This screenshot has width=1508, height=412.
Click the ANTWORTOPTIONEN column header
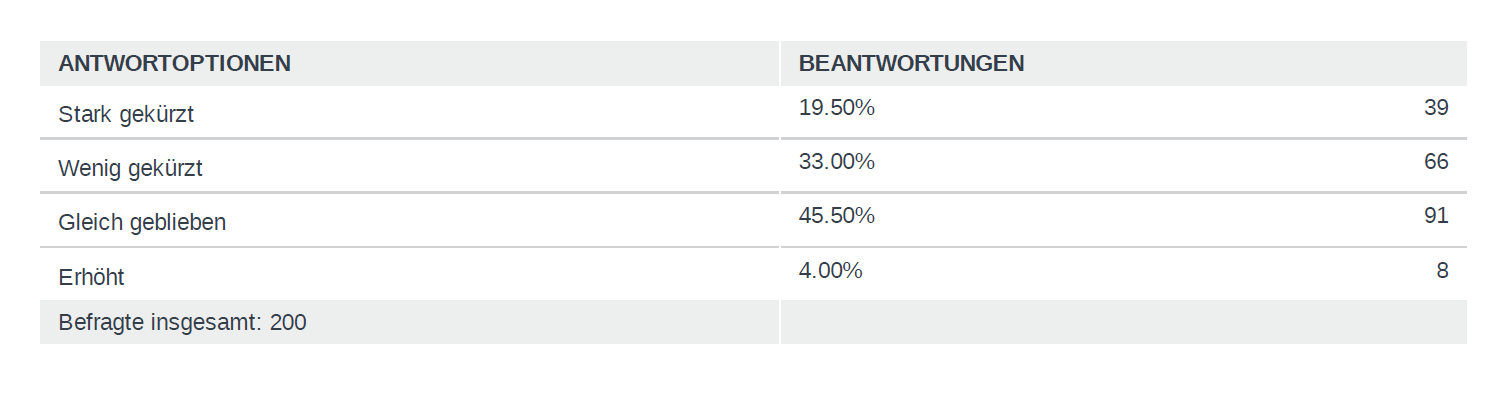[175, 64]
